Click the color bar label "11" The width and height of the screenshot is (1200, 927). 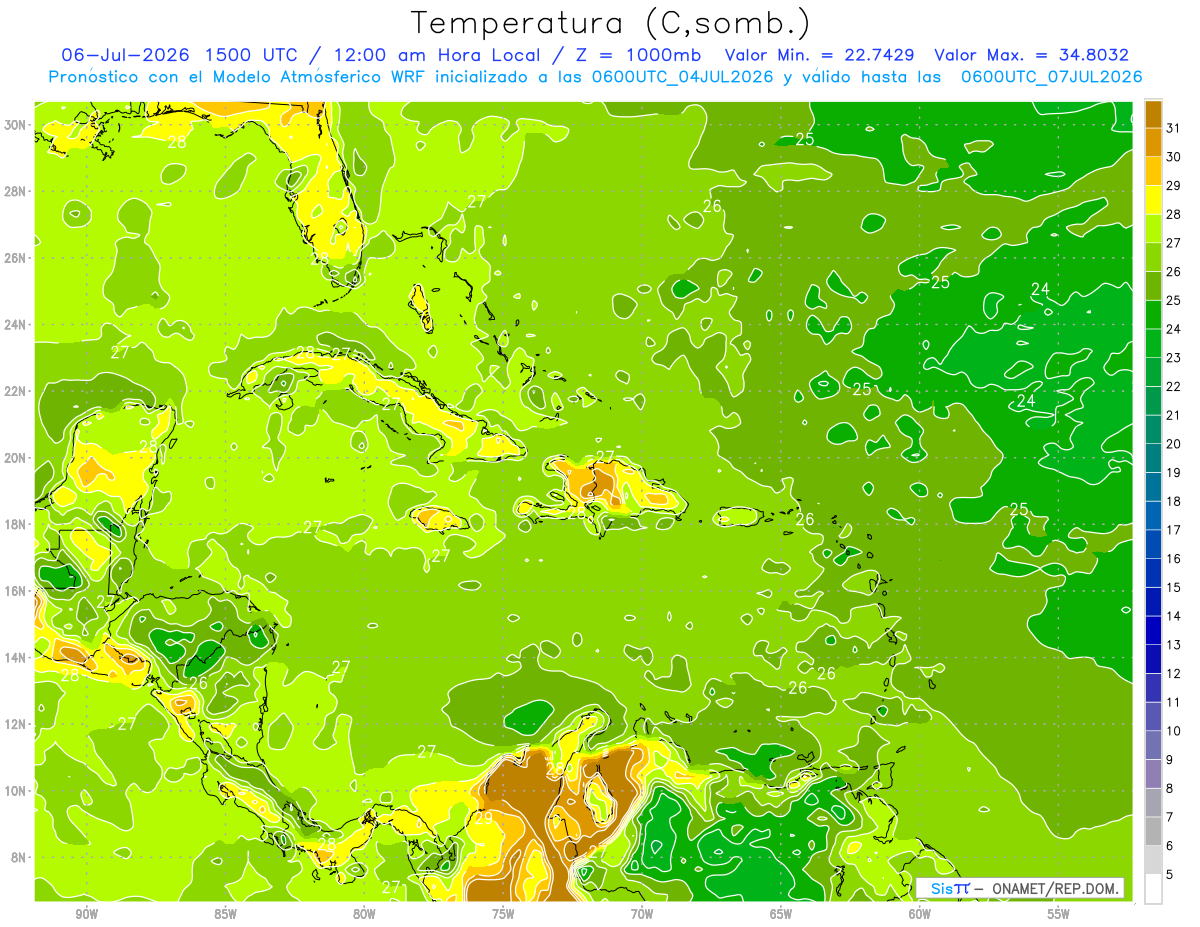tap(1174, 703)
